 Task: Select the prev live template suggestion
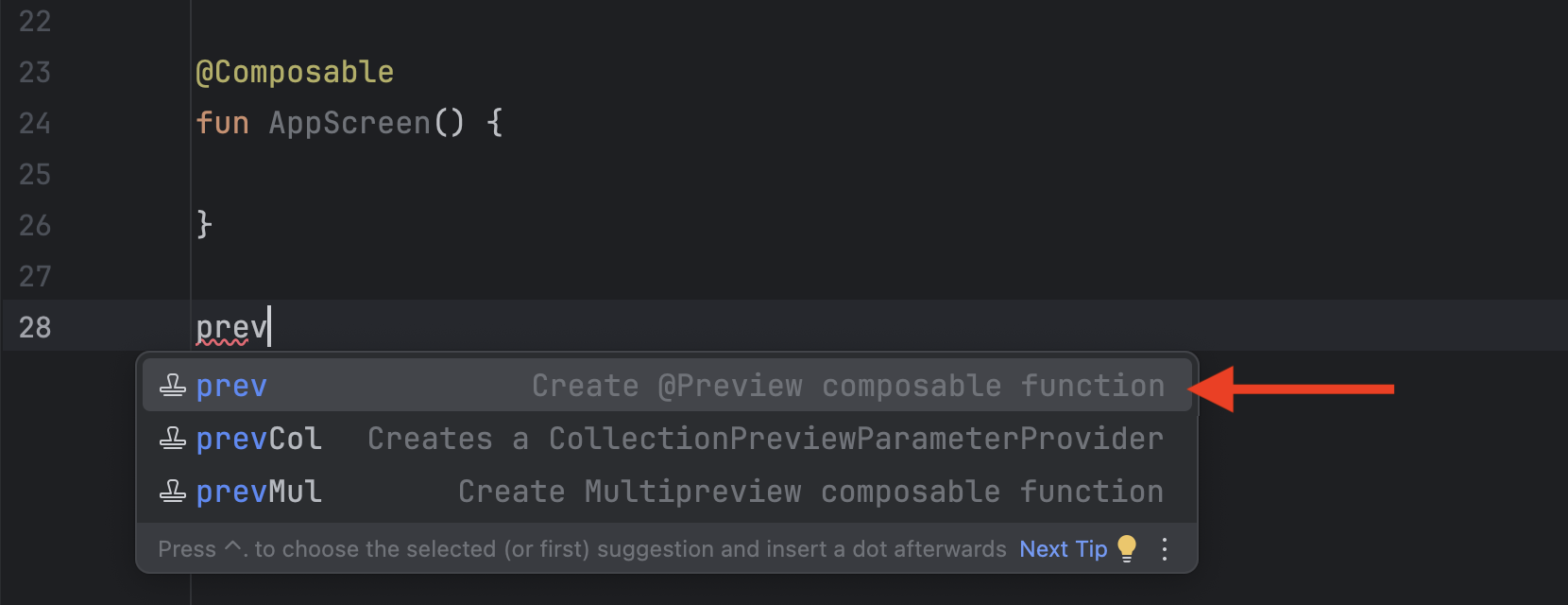pyautogui.click(x=231, y=386)
